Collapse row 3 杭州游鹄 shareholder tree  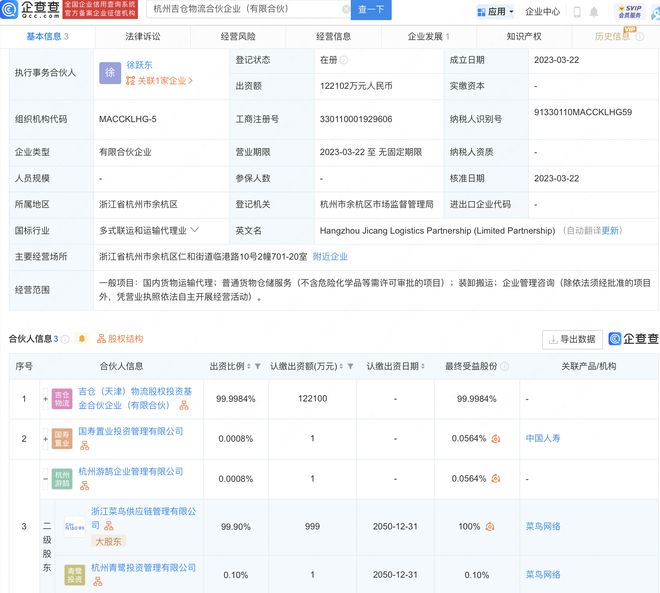45,479
